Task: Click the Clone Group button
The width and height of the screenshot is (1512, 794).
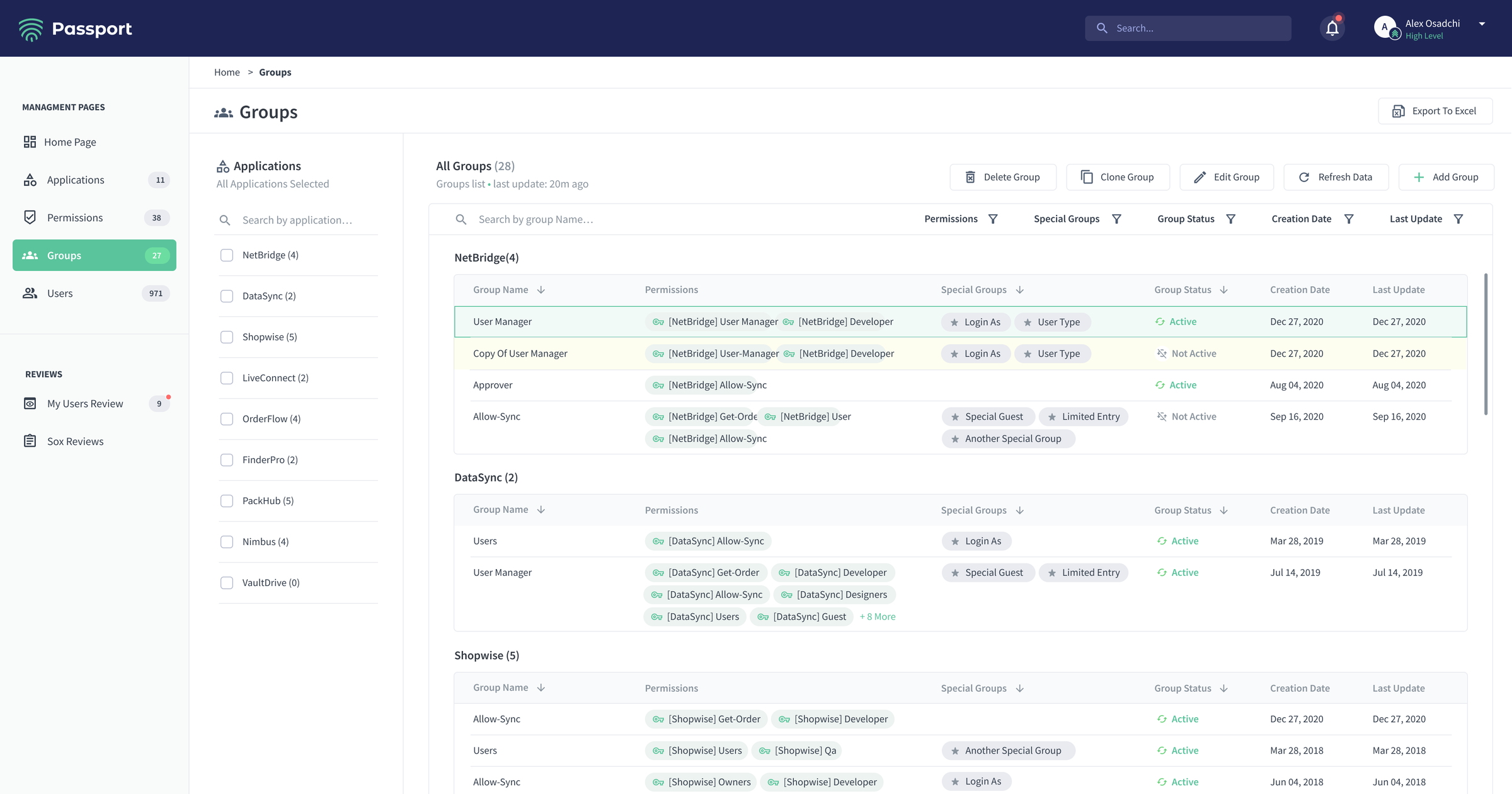Action: [1118, 177]
